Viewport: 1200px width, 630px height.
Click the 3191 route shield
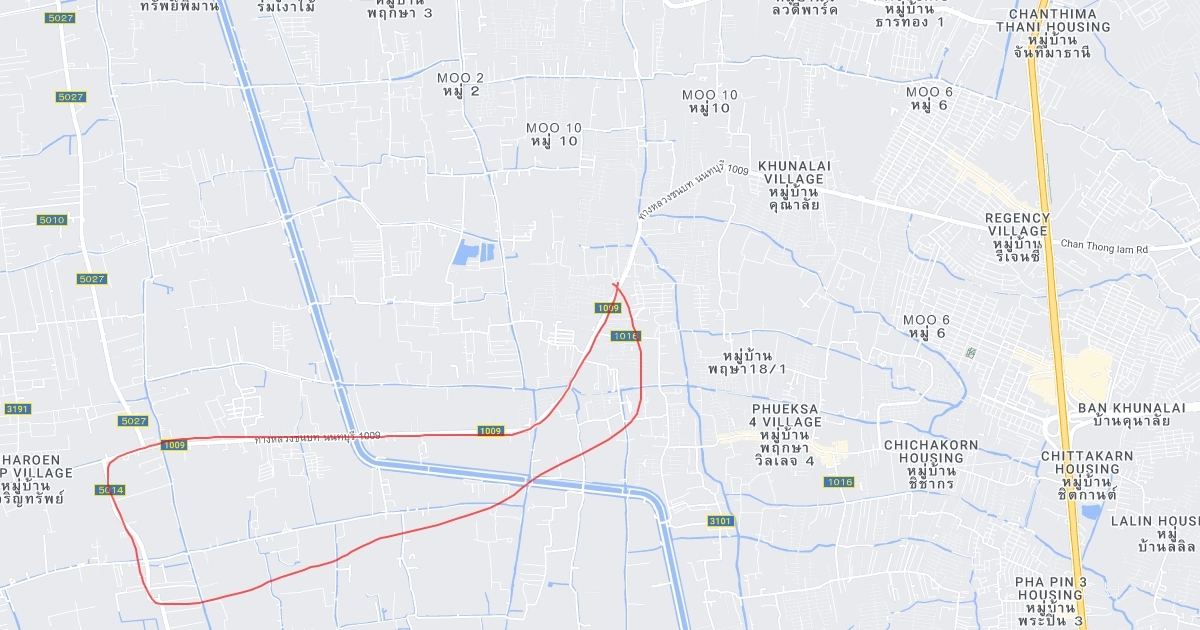coord(17,409)
